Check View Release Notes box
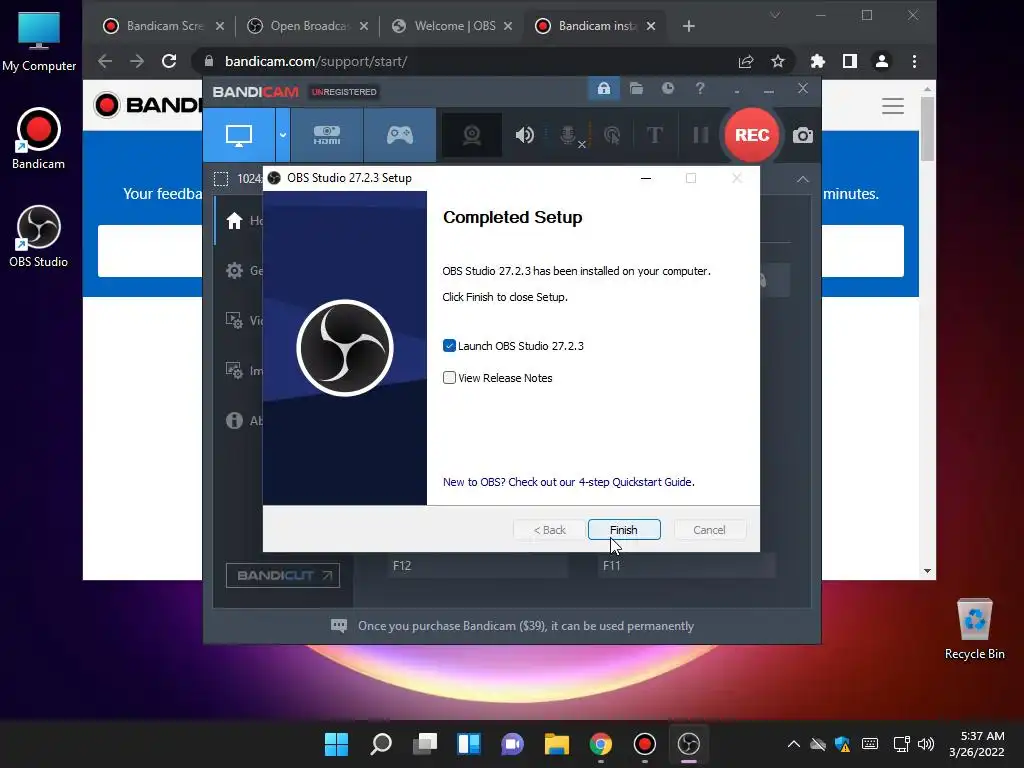The image size is (1024, 768). coord(449,377)
